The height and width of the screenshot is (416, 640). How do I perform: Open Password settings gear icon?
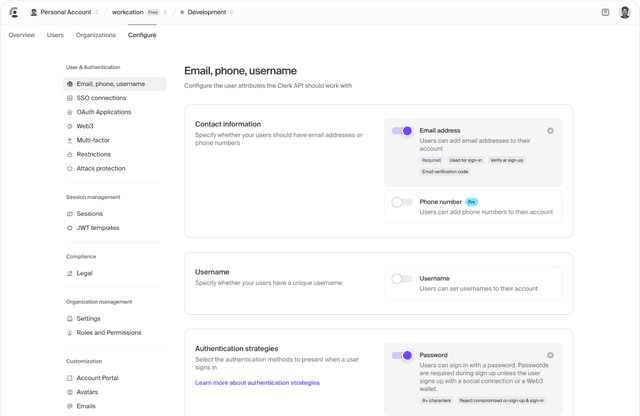(550, 355)
